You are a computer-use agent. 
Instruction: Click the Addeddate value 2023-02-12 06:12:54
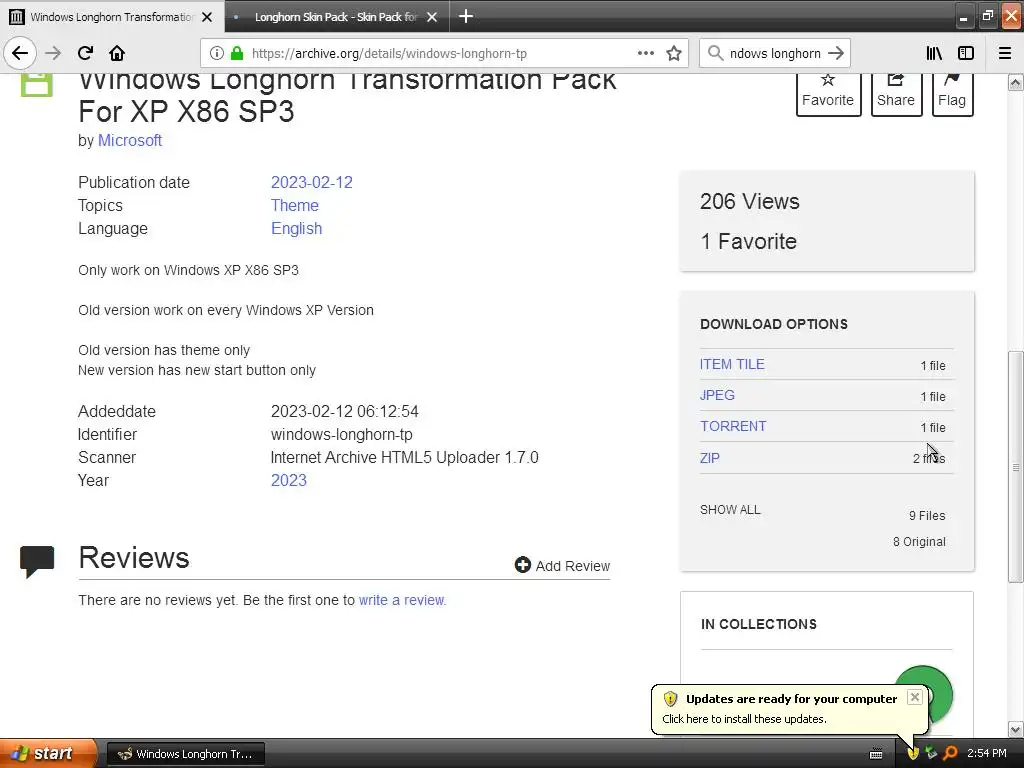tap(345, 411)
